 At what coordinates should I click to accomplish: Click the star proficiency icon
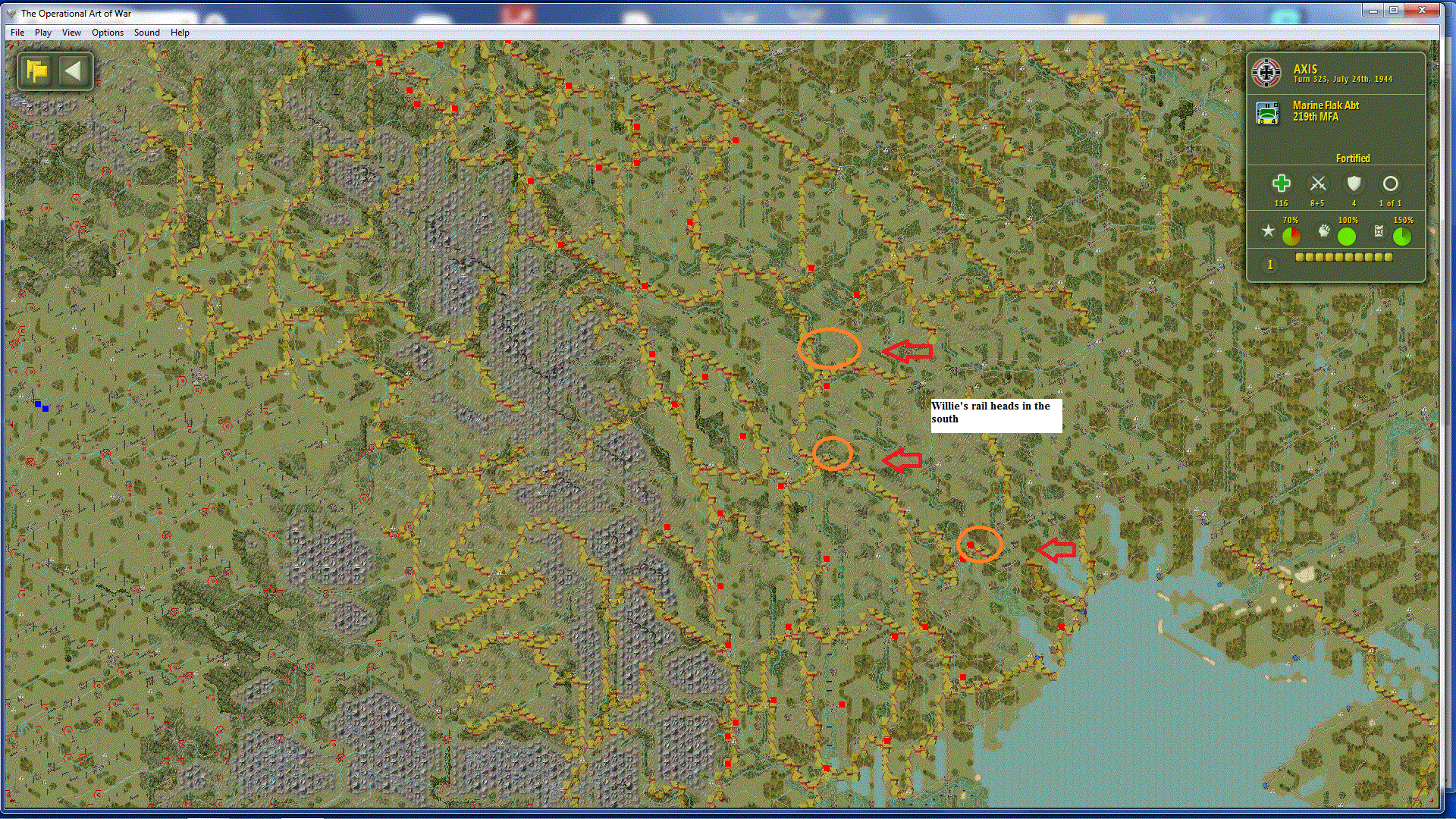1268,231
